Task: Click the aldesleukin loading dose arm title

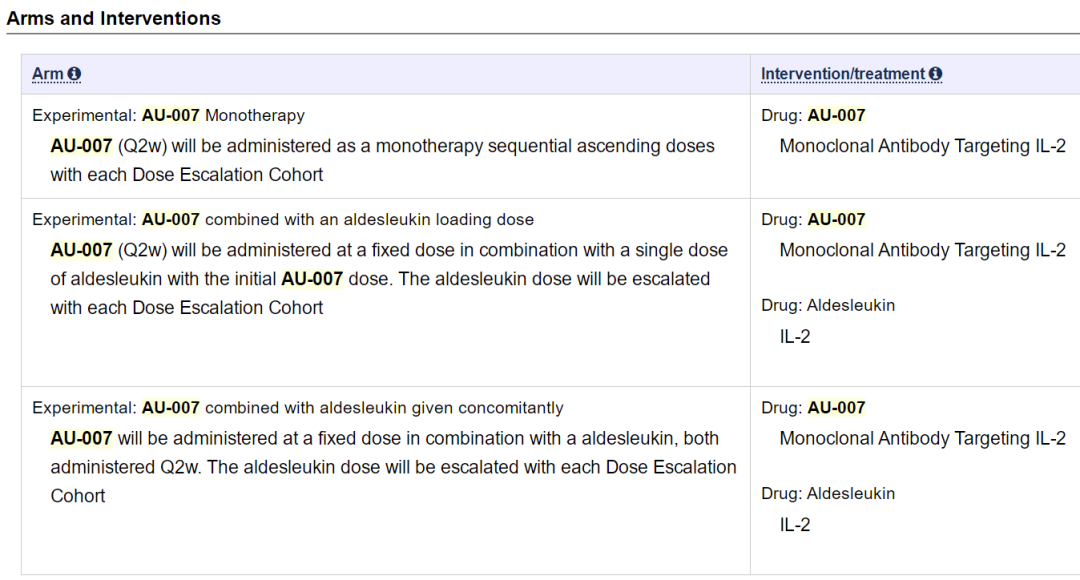Action: tap(283, 219)
